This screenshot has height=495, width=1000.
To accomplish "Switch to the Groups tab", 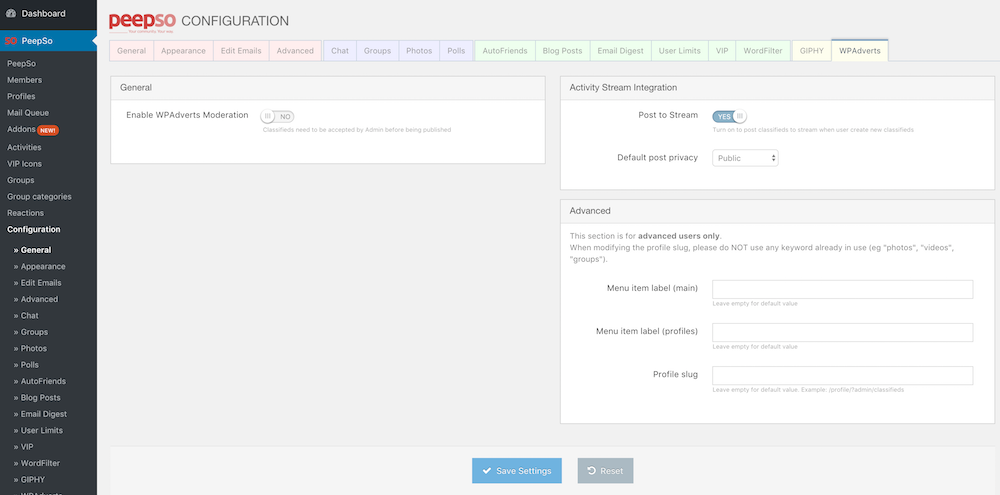I will [x=378, y=51].
